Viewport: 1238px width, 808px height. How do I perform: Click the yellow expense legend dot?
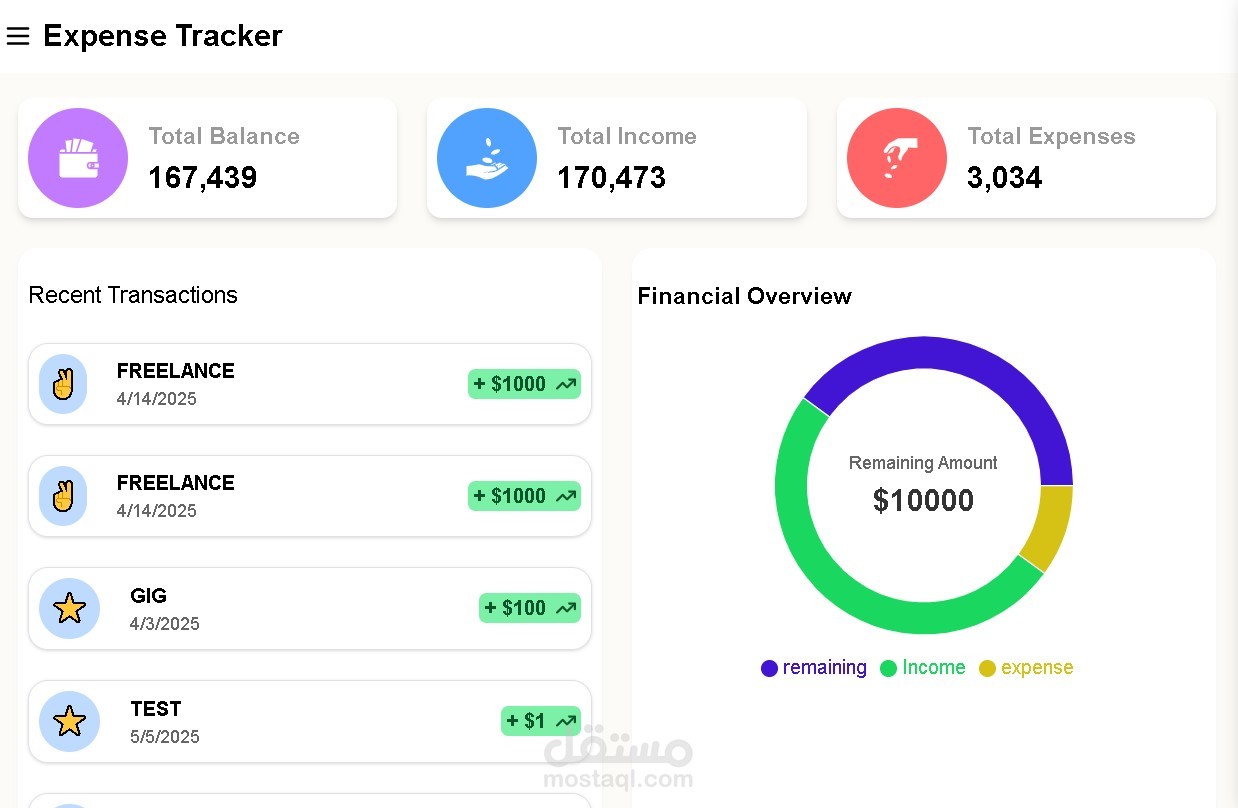tap(987, 668)
